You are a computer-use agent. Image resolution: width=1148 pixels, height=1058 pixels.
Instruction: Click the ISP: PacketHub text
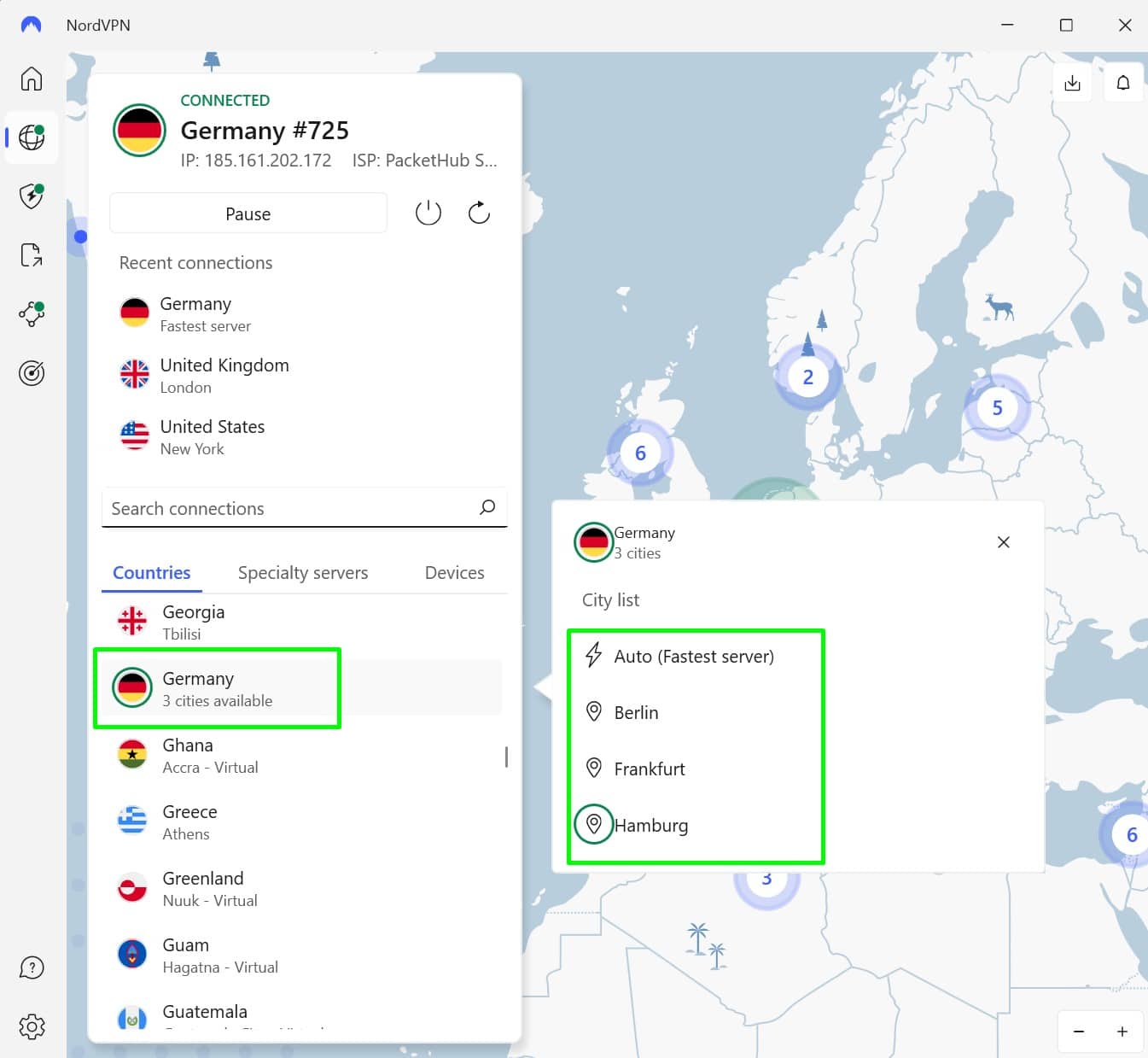(424, 161)
